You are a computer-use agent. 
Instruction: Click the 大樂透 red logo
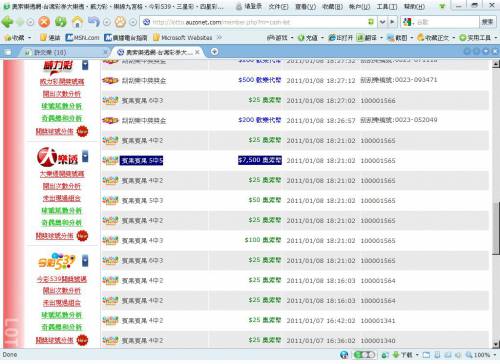tap(57, 157)
